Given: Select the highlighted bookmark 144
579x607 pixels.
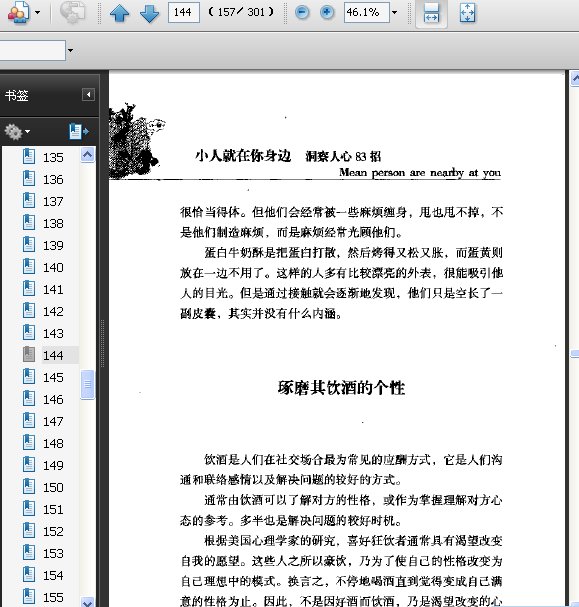Looking at the screenshot, I should point(53,355).
